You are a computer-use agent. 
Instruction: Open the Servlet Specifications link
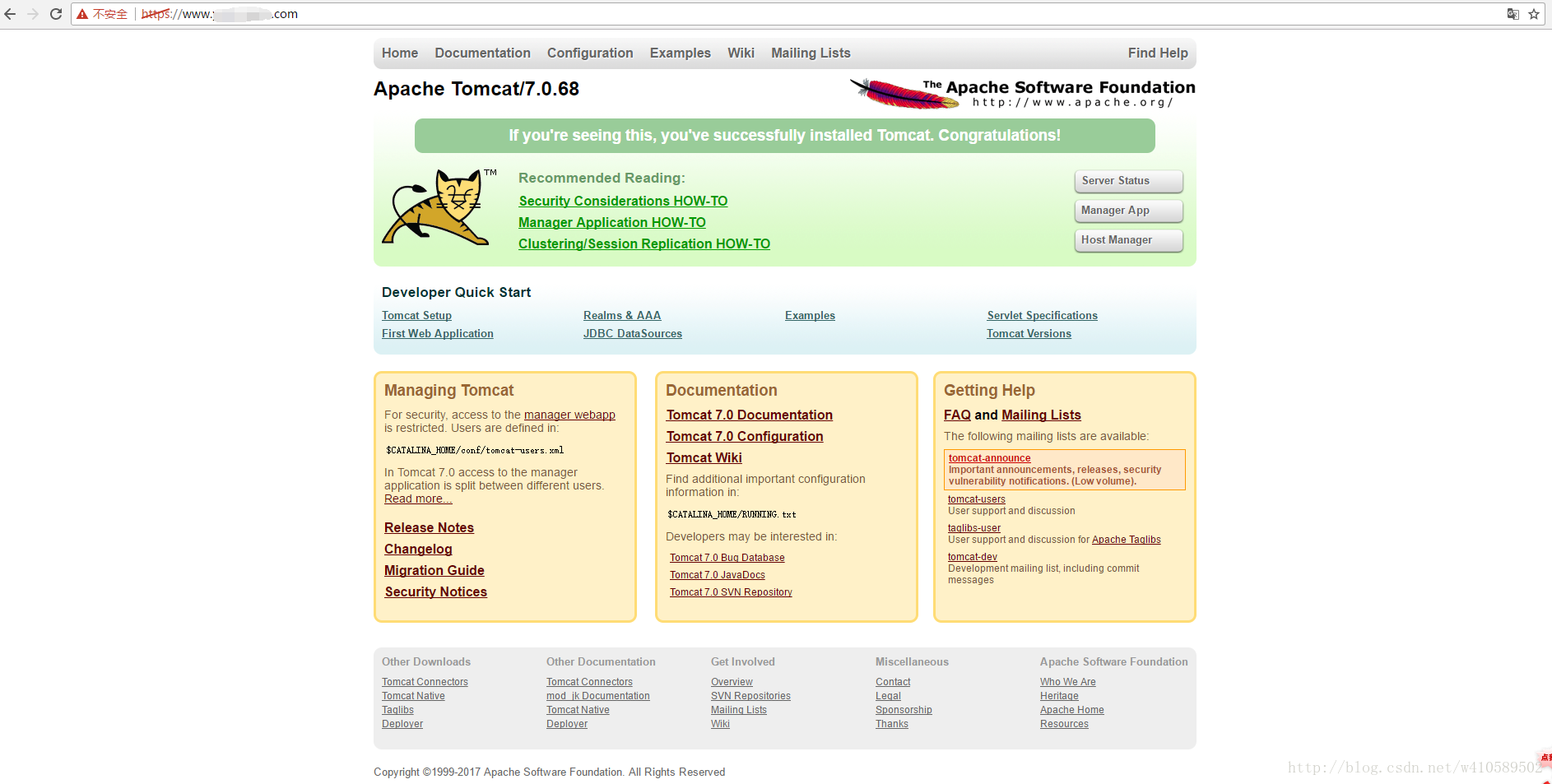pyautogui.click(x=1043, y=315)
